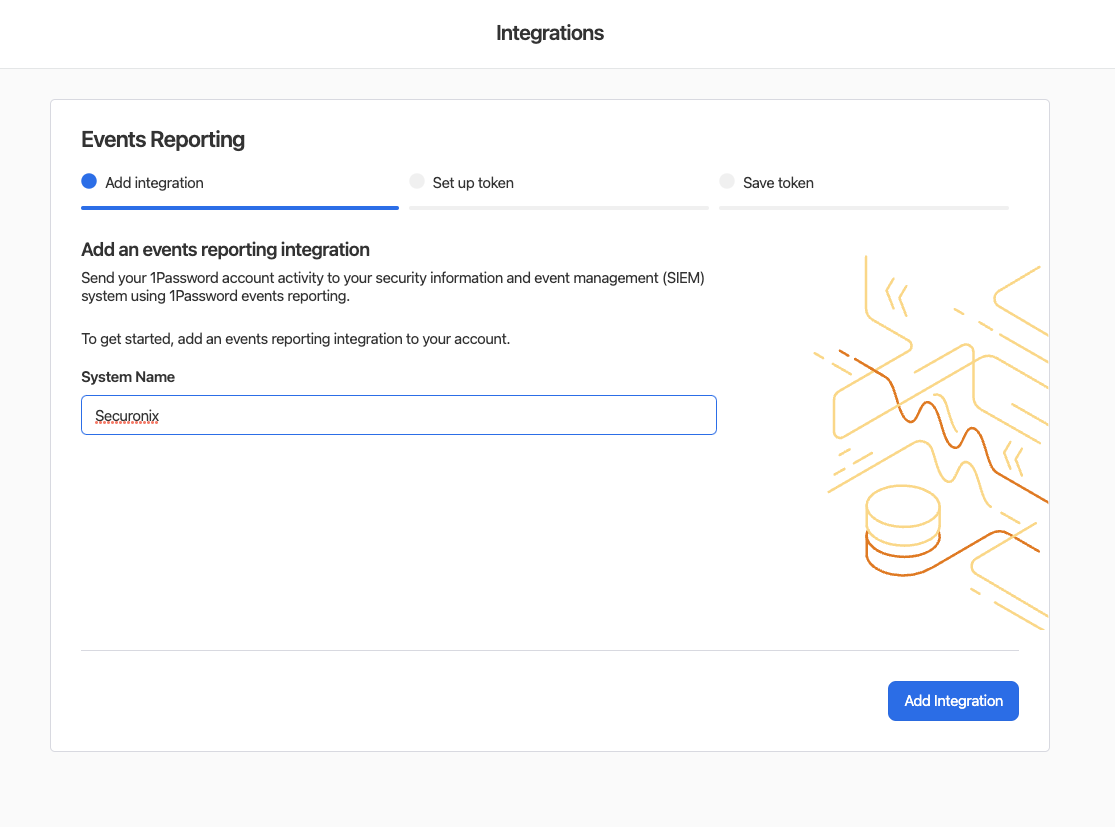
Task: Click the blue Add integration step circle
Action: click(x=89, y=182)
